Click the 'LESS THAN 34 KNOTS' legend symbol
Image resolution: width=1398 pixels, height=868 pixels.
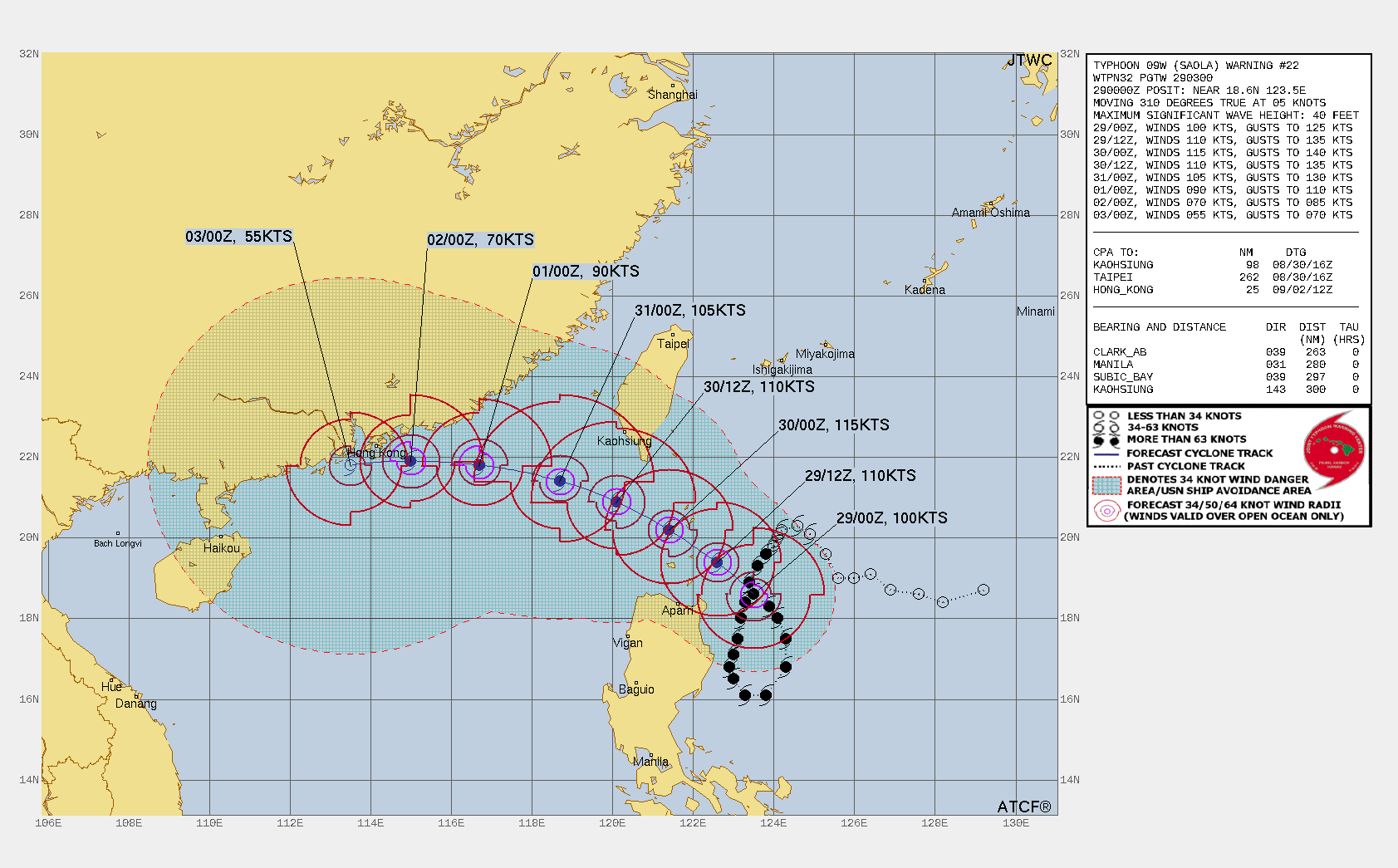[1106, 415]
